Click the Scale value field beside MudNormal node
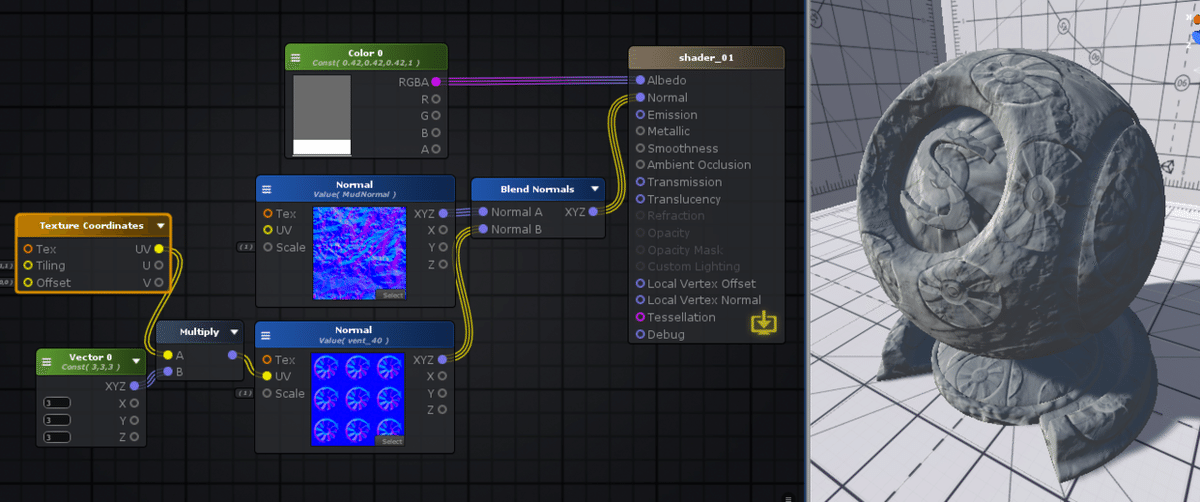 point(246,247)
